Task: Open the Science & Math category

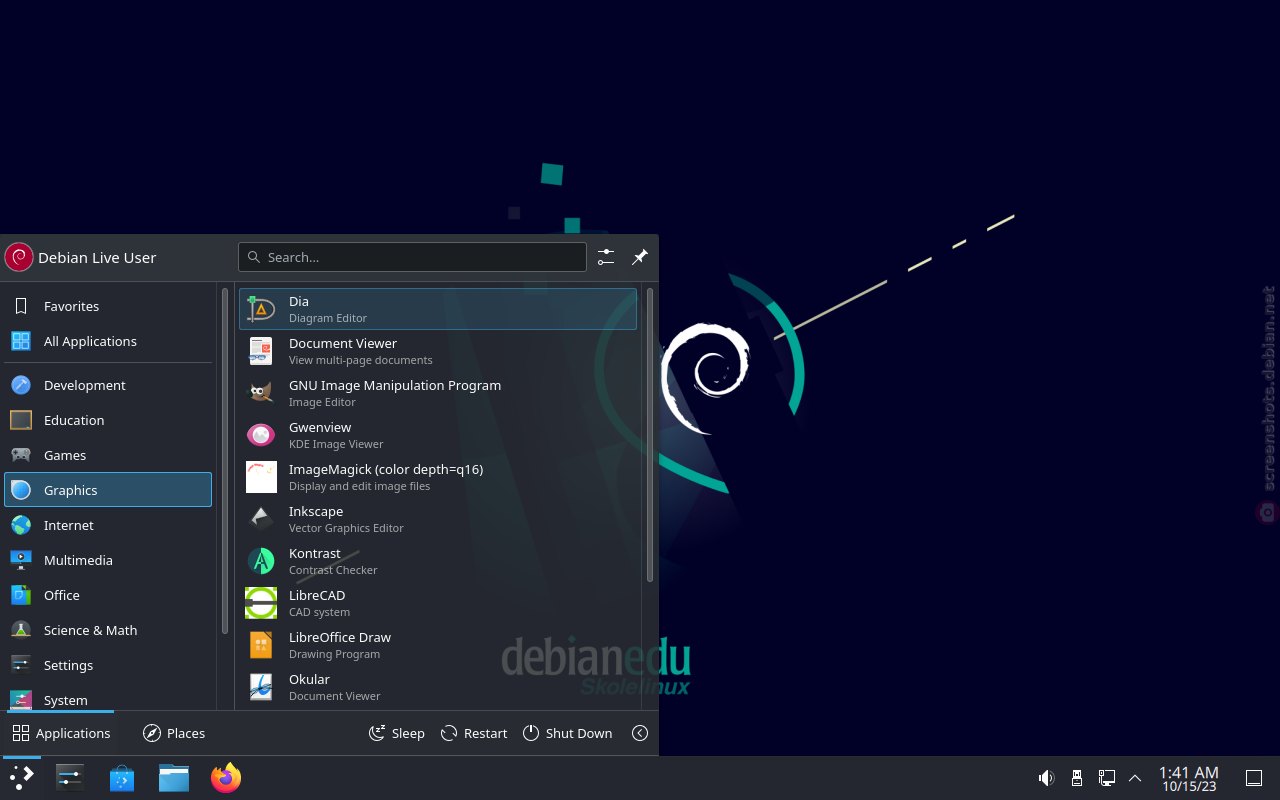Action: 108,630
